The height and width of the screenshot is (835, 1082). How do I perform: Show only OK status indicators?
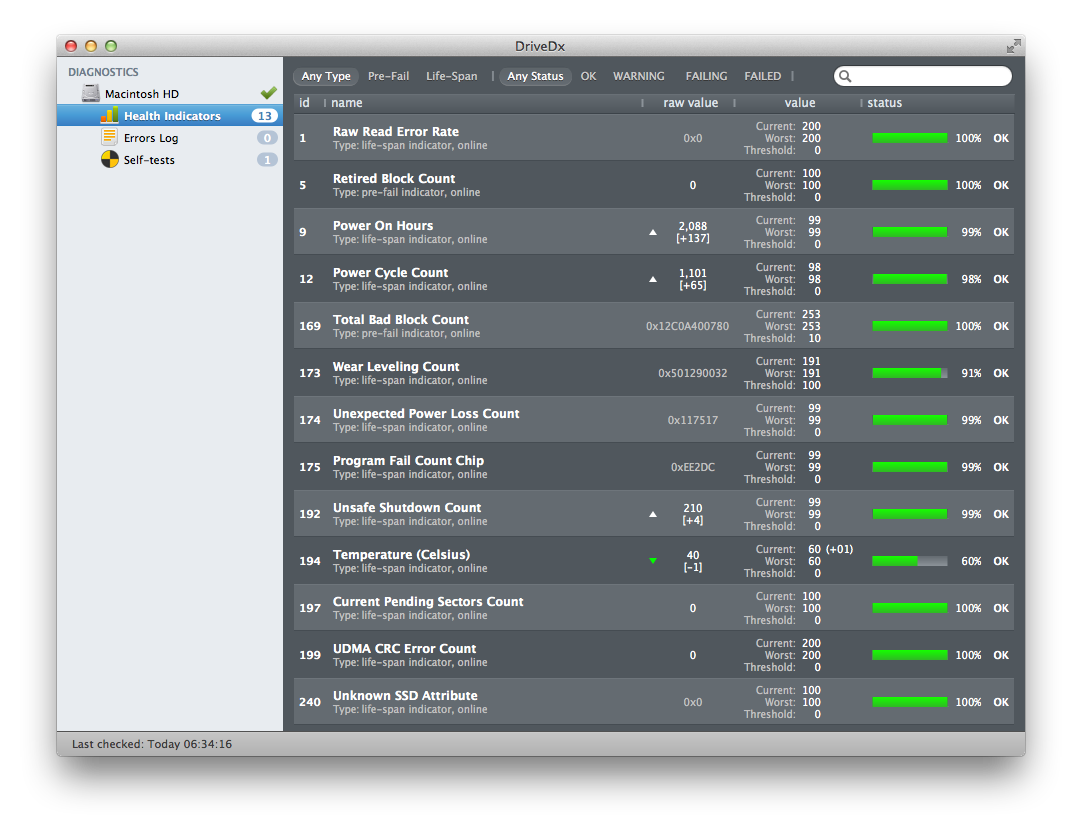pyautogui.click(x=588, y=76)
